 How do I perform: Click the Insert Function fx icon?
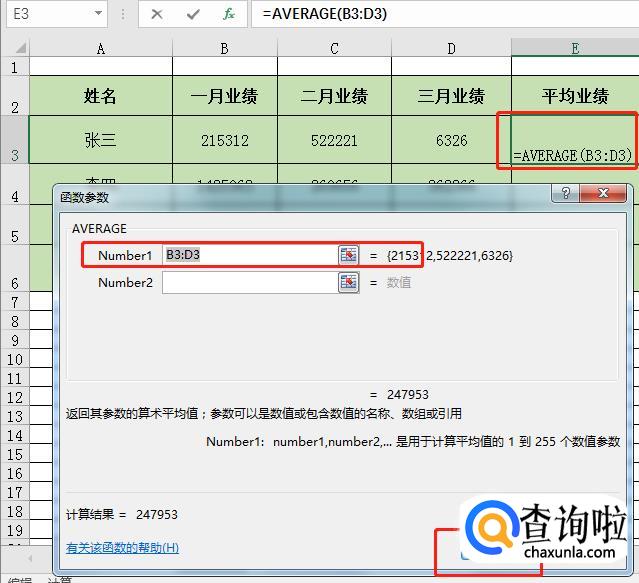point(228,14)
